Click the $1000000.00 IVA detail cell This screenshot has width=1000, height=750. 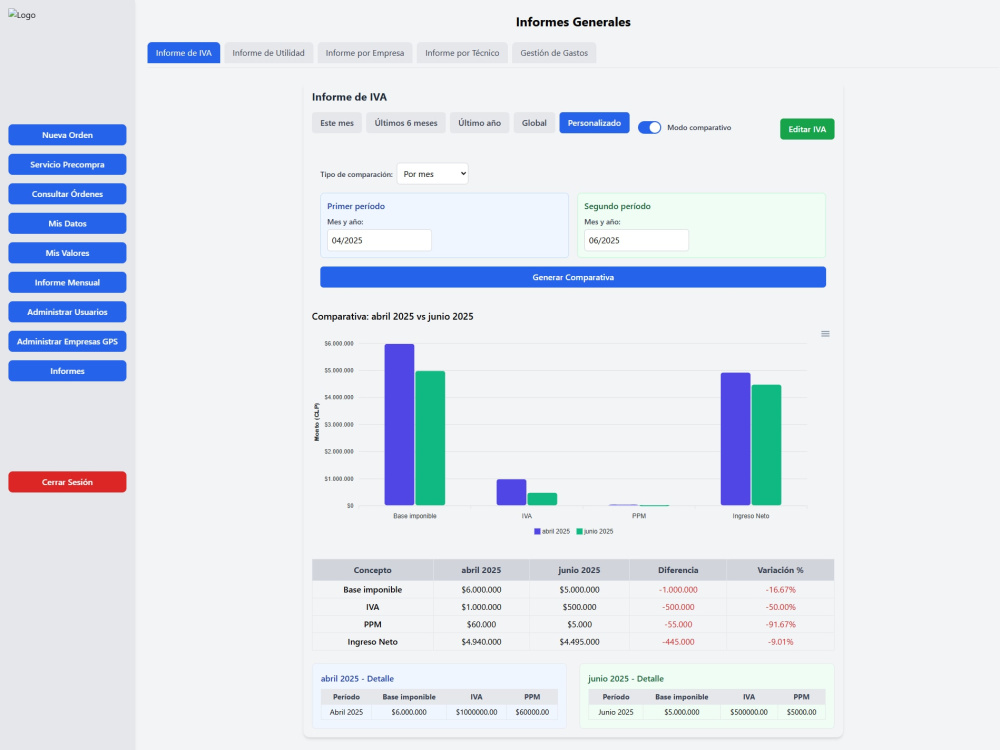(x=476, y=712)
